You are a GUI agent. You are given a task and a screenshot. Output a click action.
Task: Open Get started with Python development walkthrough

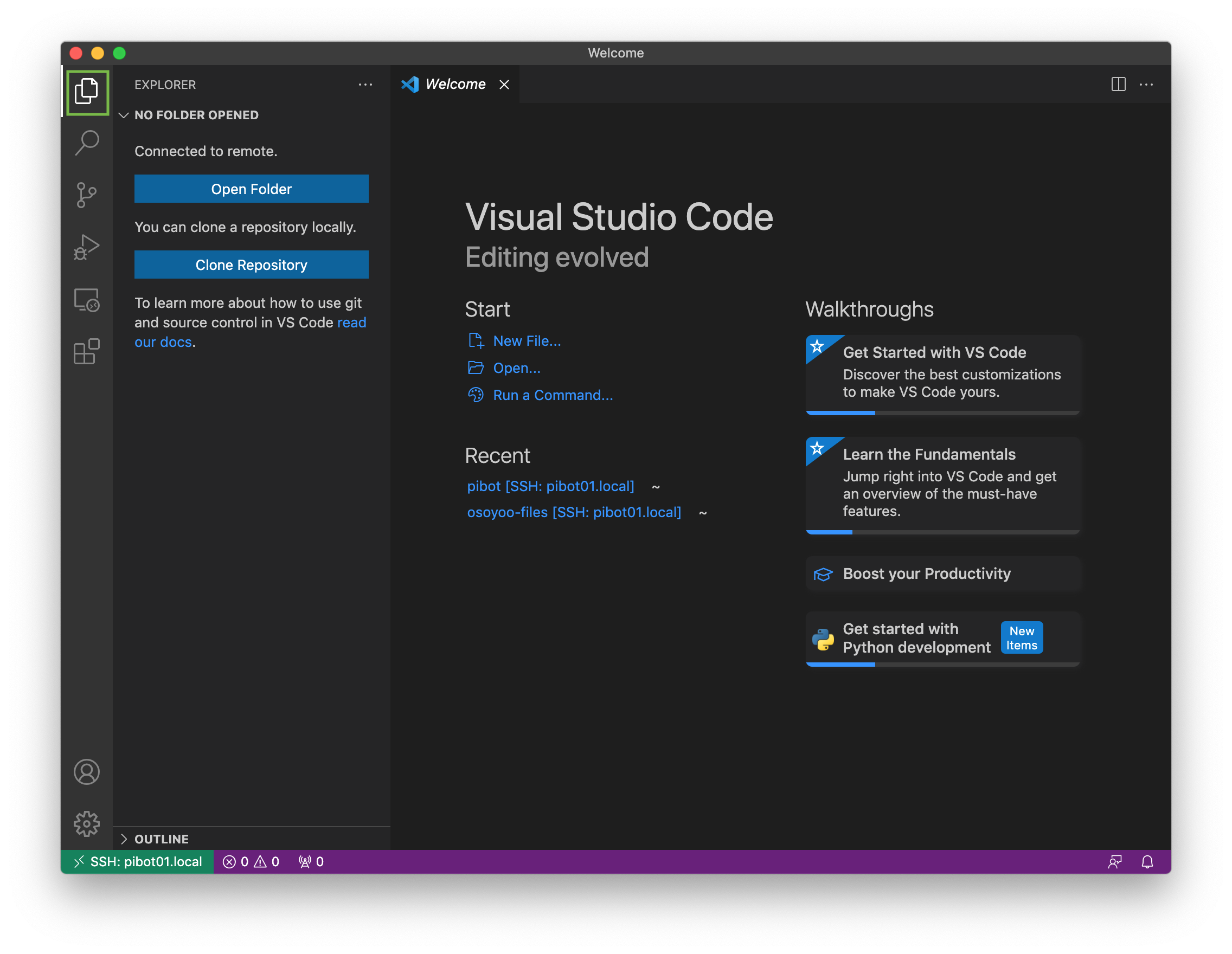[x=943, y=639]
